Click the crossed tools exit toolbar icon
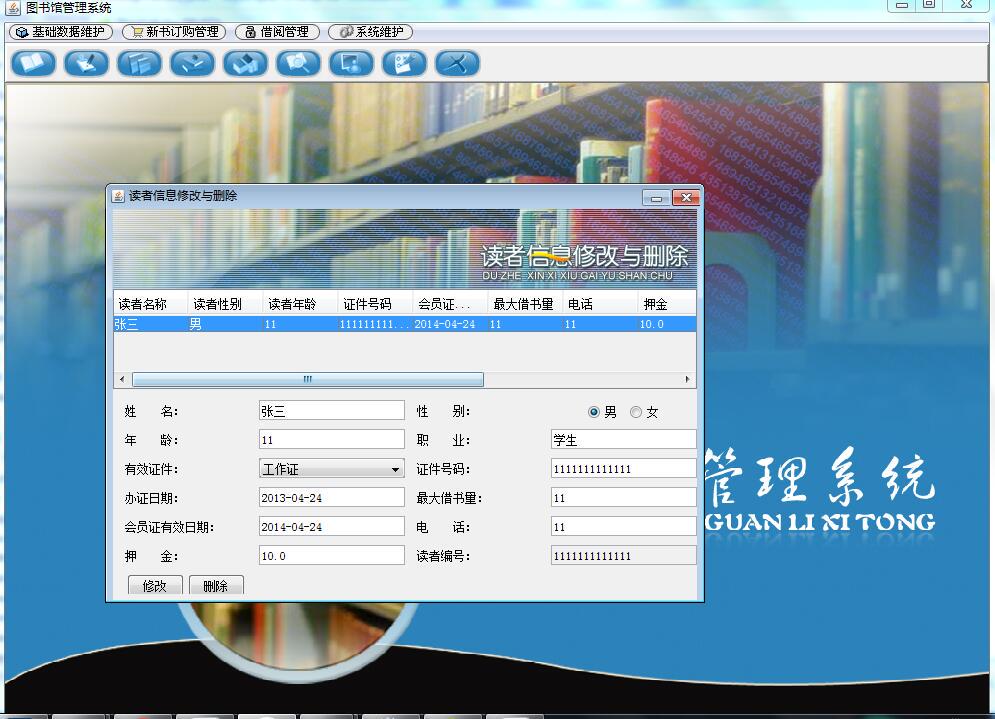Screen dimensions: 995x719 tap(457, 63)
